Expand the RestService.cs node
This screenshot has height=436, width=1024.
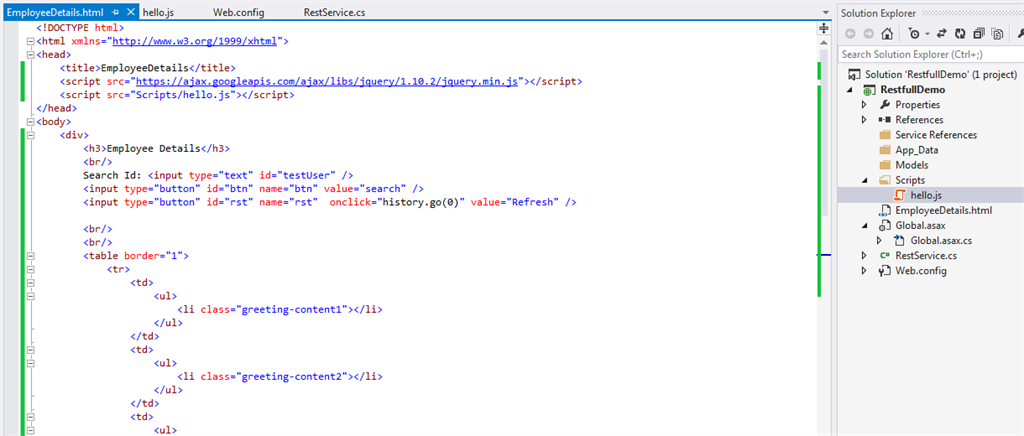864,255
